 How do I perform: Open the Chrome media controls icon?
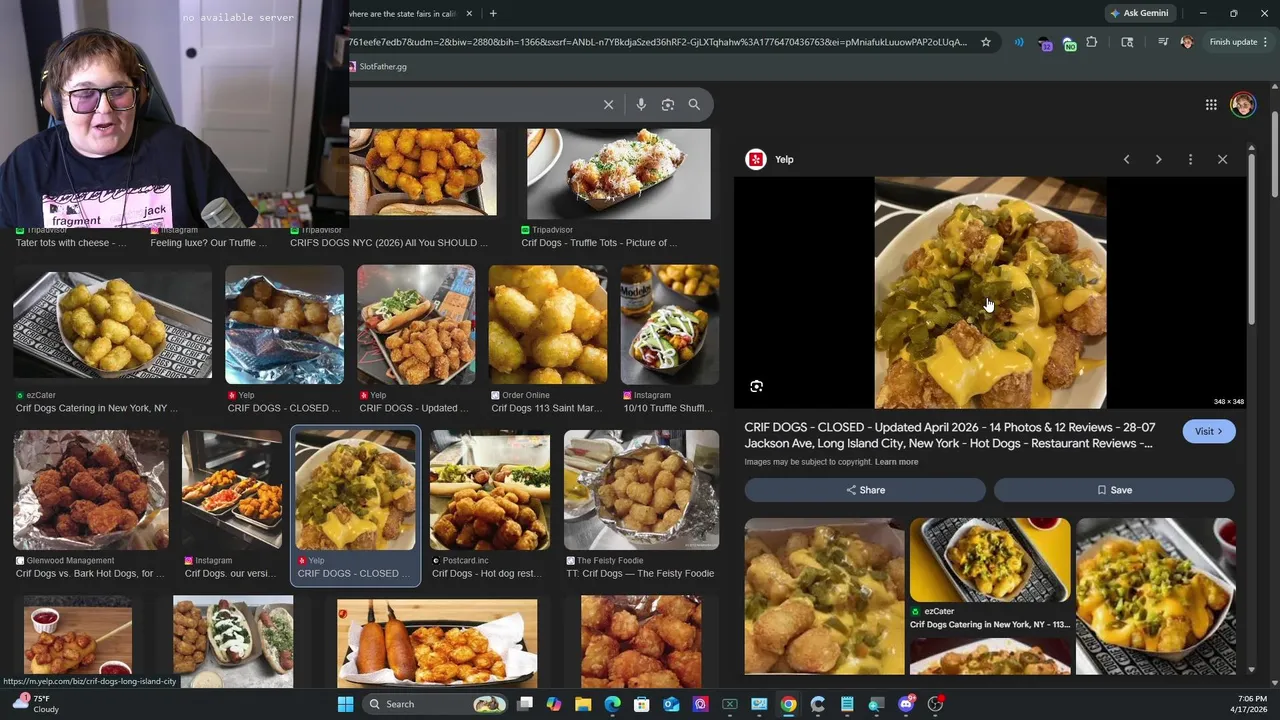click(1163, 42)
